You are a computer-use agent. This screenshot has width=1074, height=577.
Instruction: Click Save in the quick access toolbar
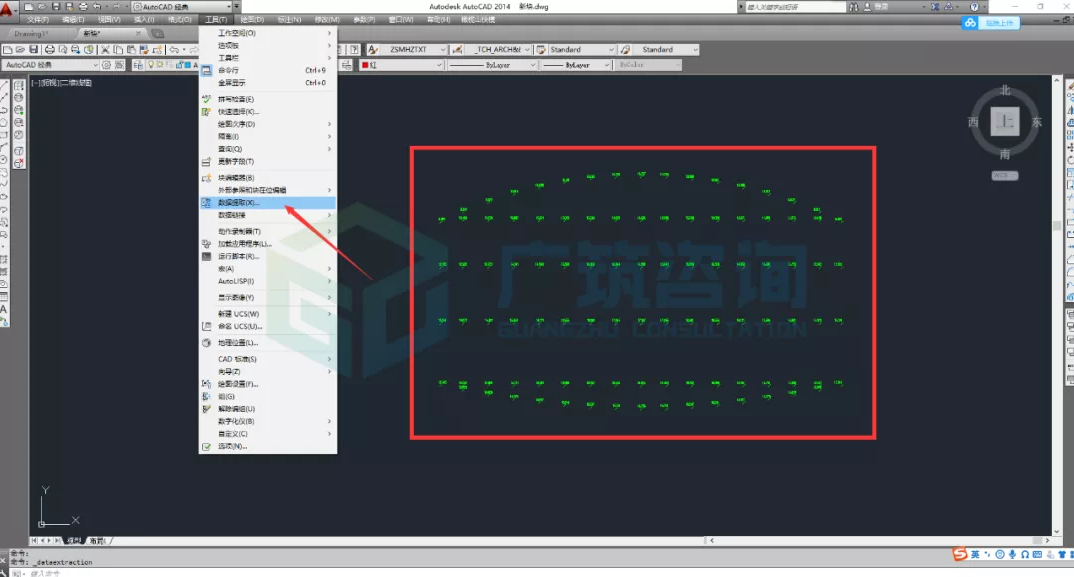[x=56, y=6]
